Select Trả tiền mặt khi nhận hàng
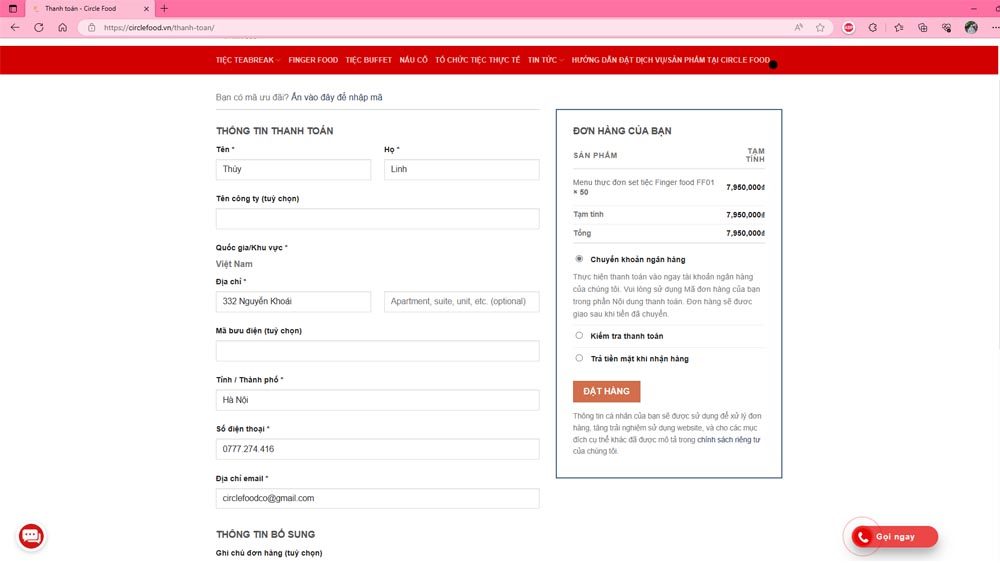The image size is (1000, 563). coord(579,358)
